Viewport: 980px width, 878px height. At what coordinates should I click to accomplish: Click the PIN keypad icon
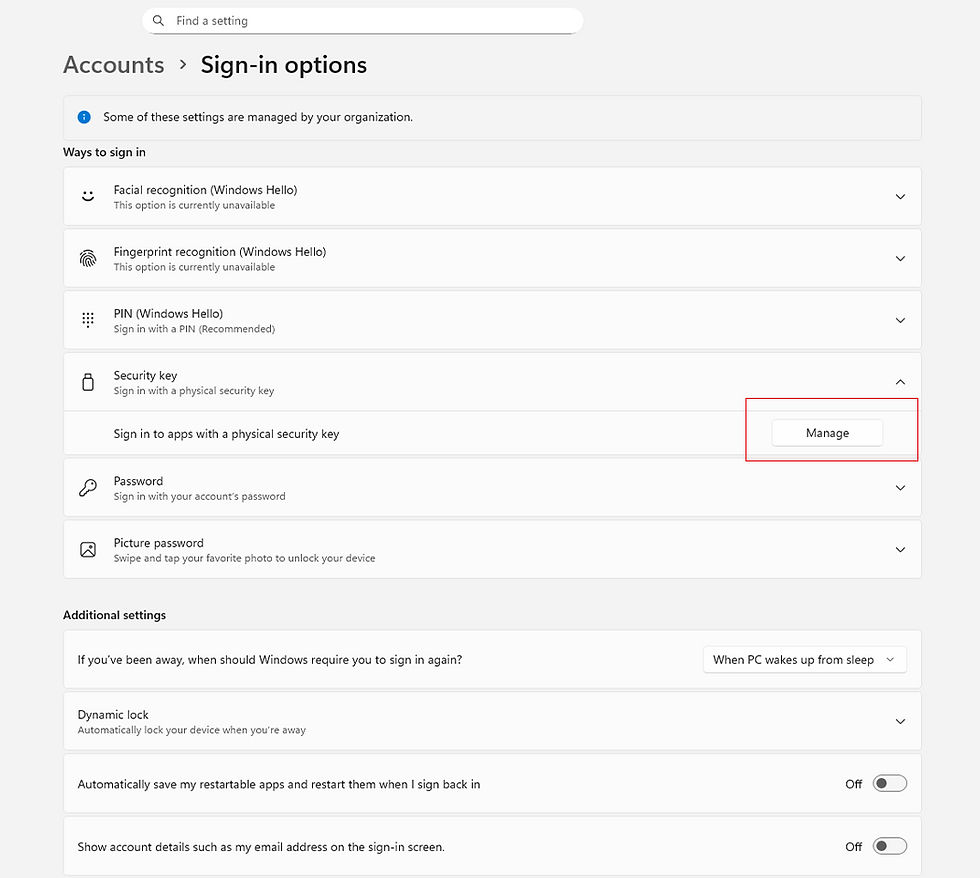[88, 320]
